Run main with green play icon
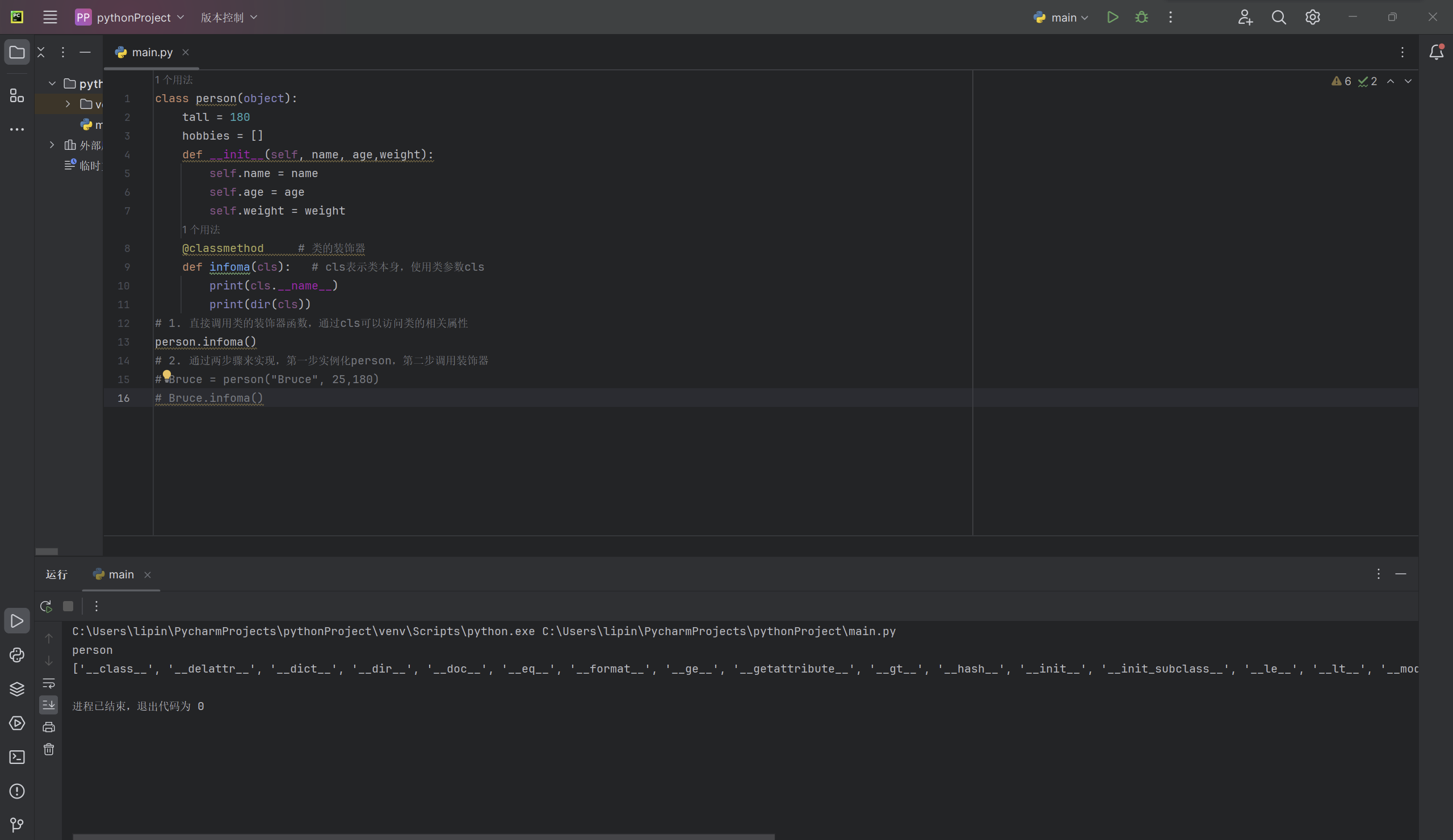 pyautogui.click(x=1113, y=17)
